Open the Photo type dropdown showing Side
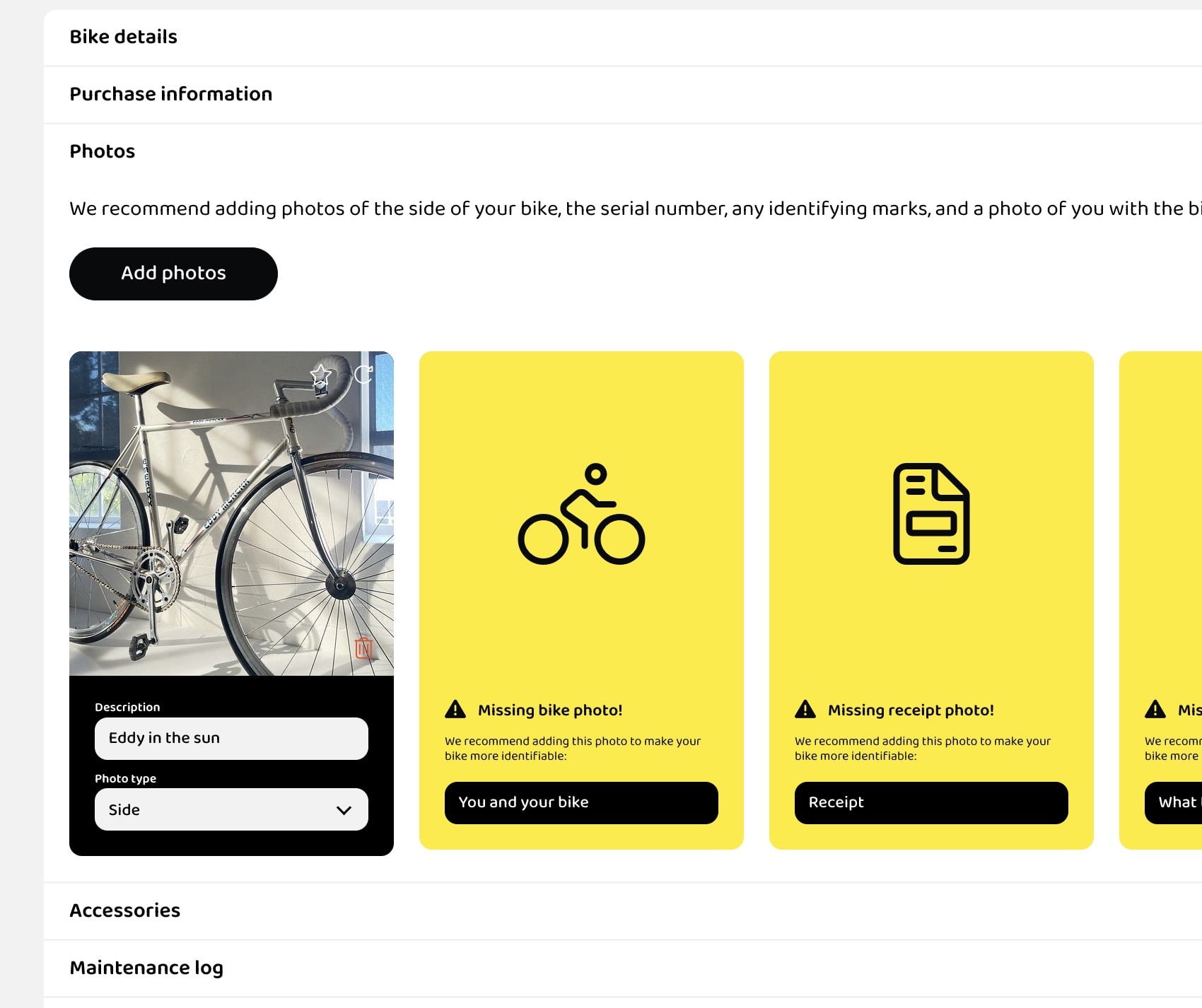Image resolution: width=1202 pixels, height=1008 pixels. (231, 809)
